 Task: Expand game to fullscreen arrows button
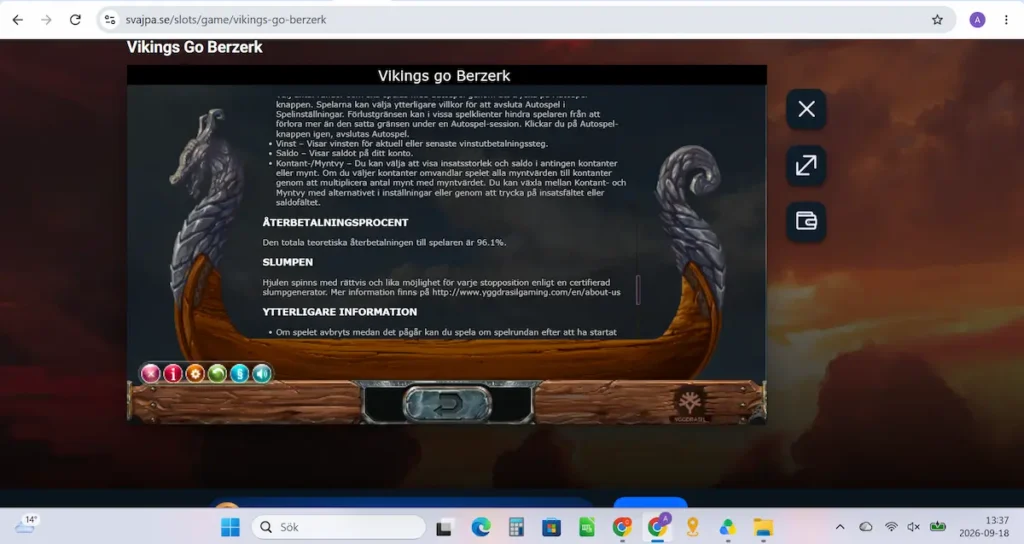pyautogui.click(x=807, y=165)
